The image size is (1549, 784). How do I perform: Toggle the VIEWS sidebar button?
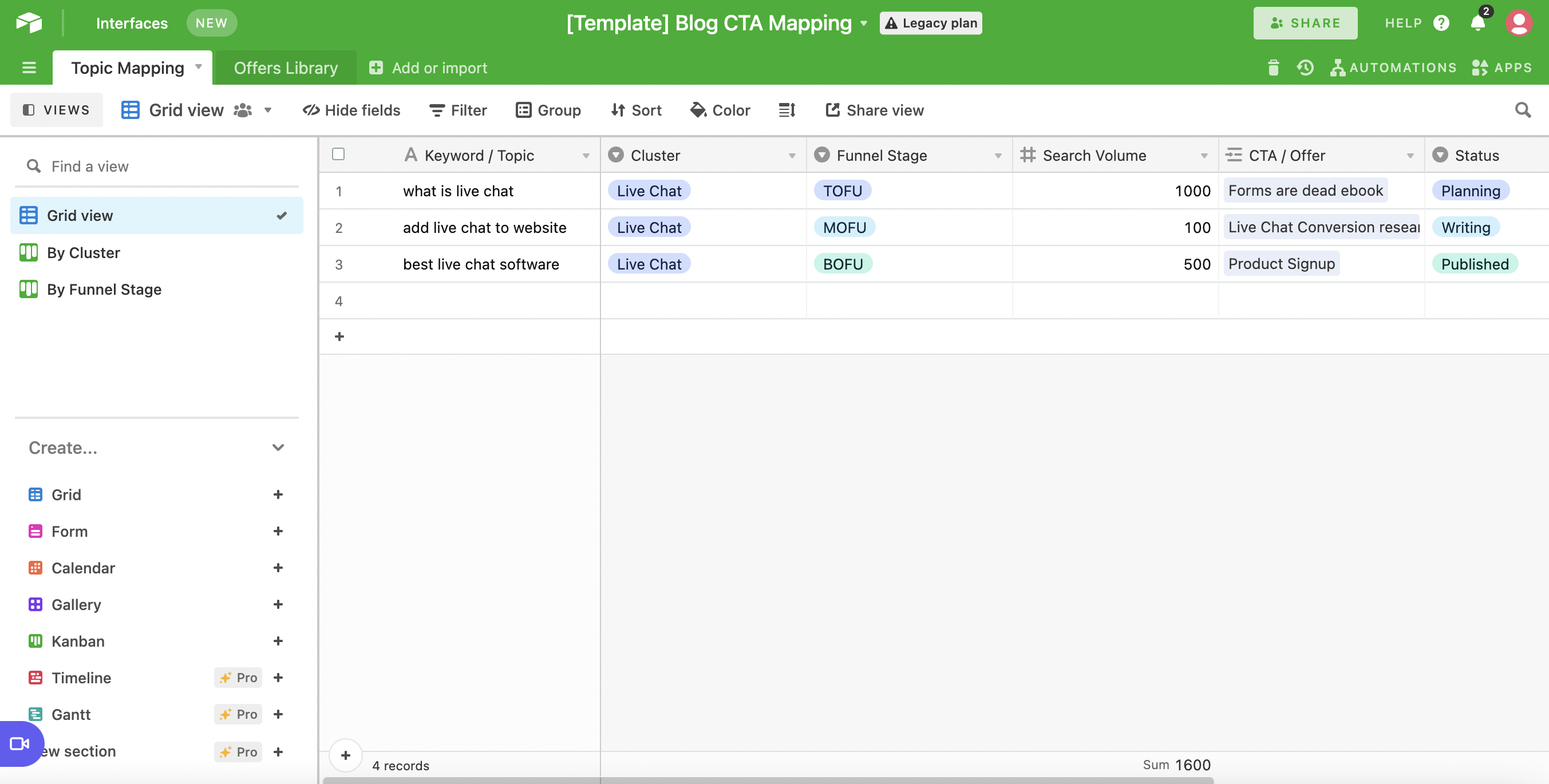pos(57,110)
